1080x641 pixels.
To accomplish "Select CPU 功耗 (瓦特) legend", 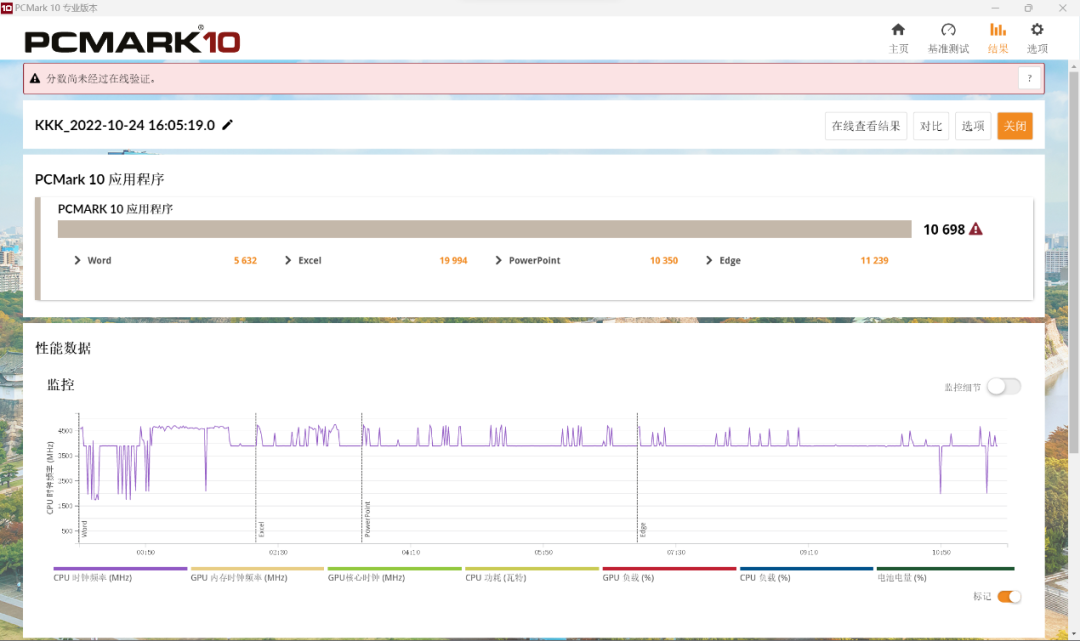I will (532, 574).
